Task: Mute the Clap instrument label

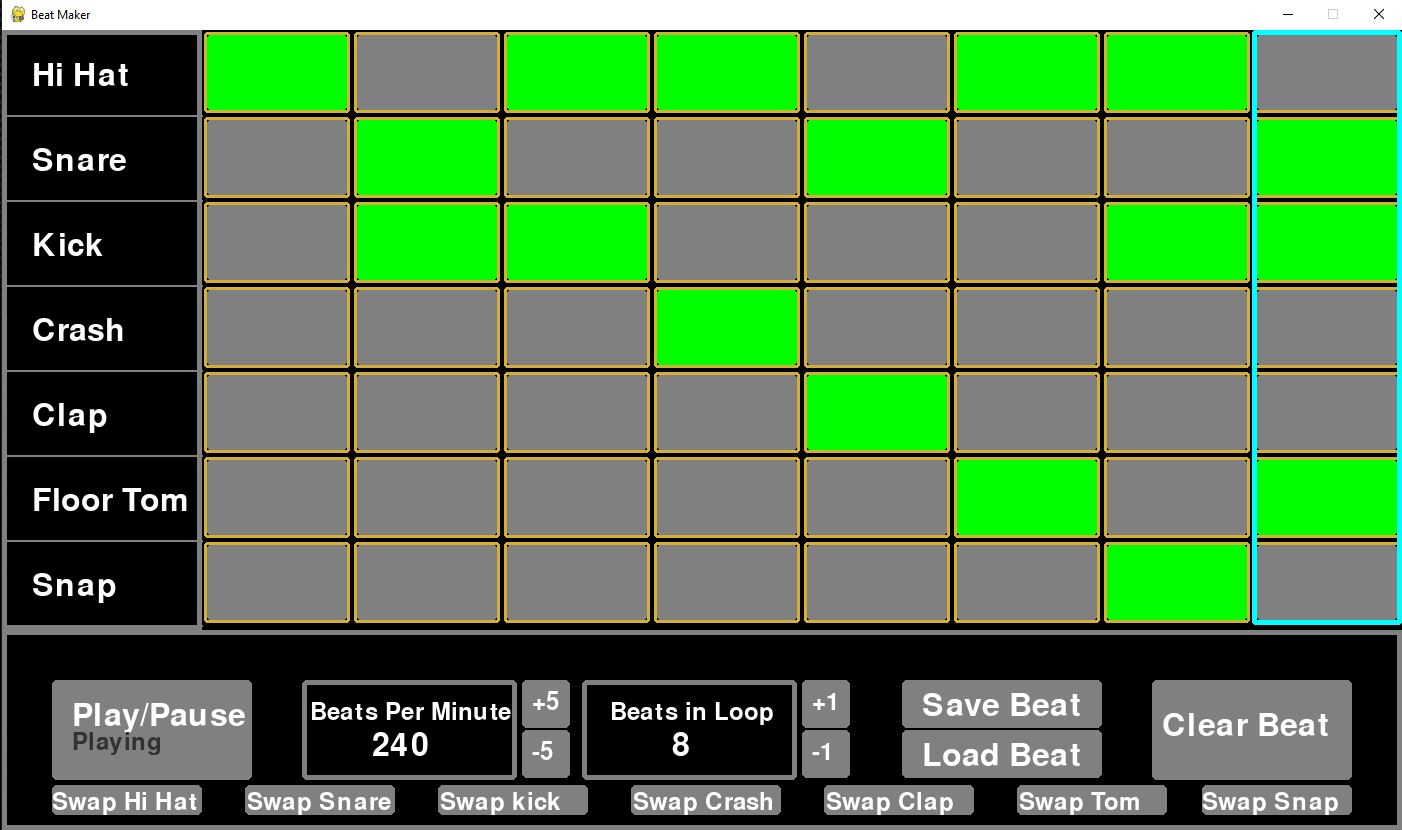Action: click(x=102, y=415)
